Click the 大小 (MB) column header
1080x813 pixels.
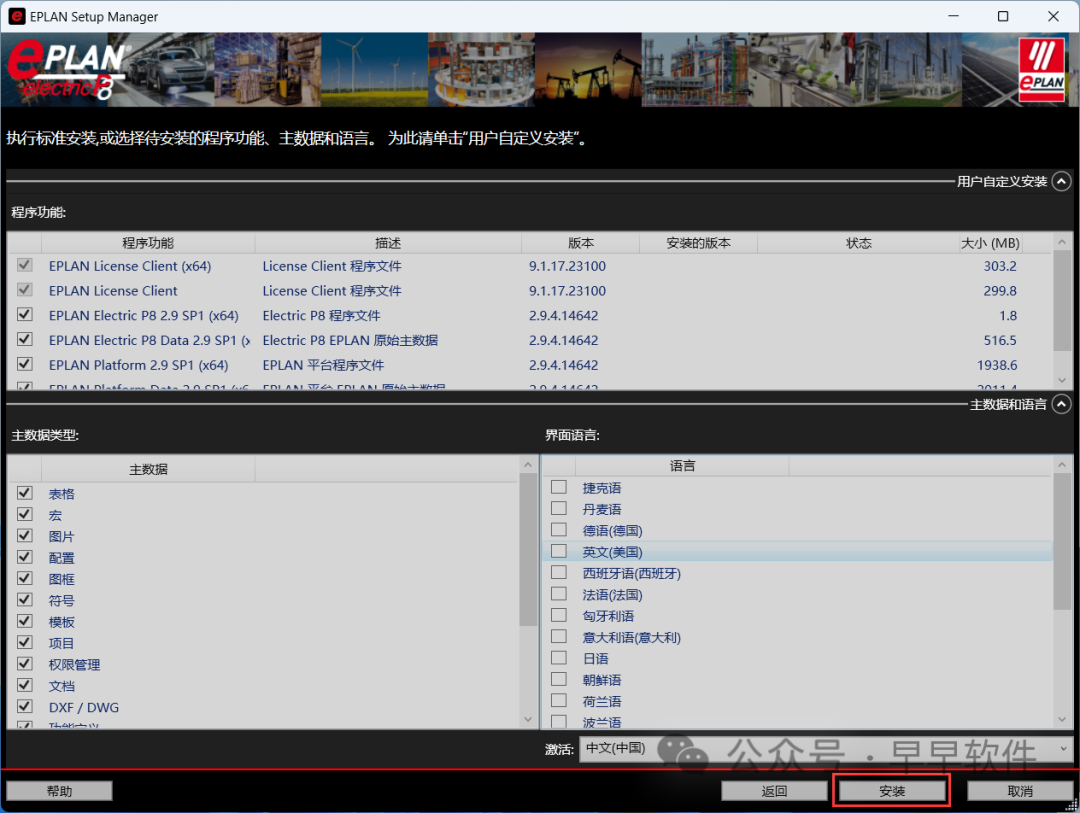pyautogui.click(x=989, y=243)
